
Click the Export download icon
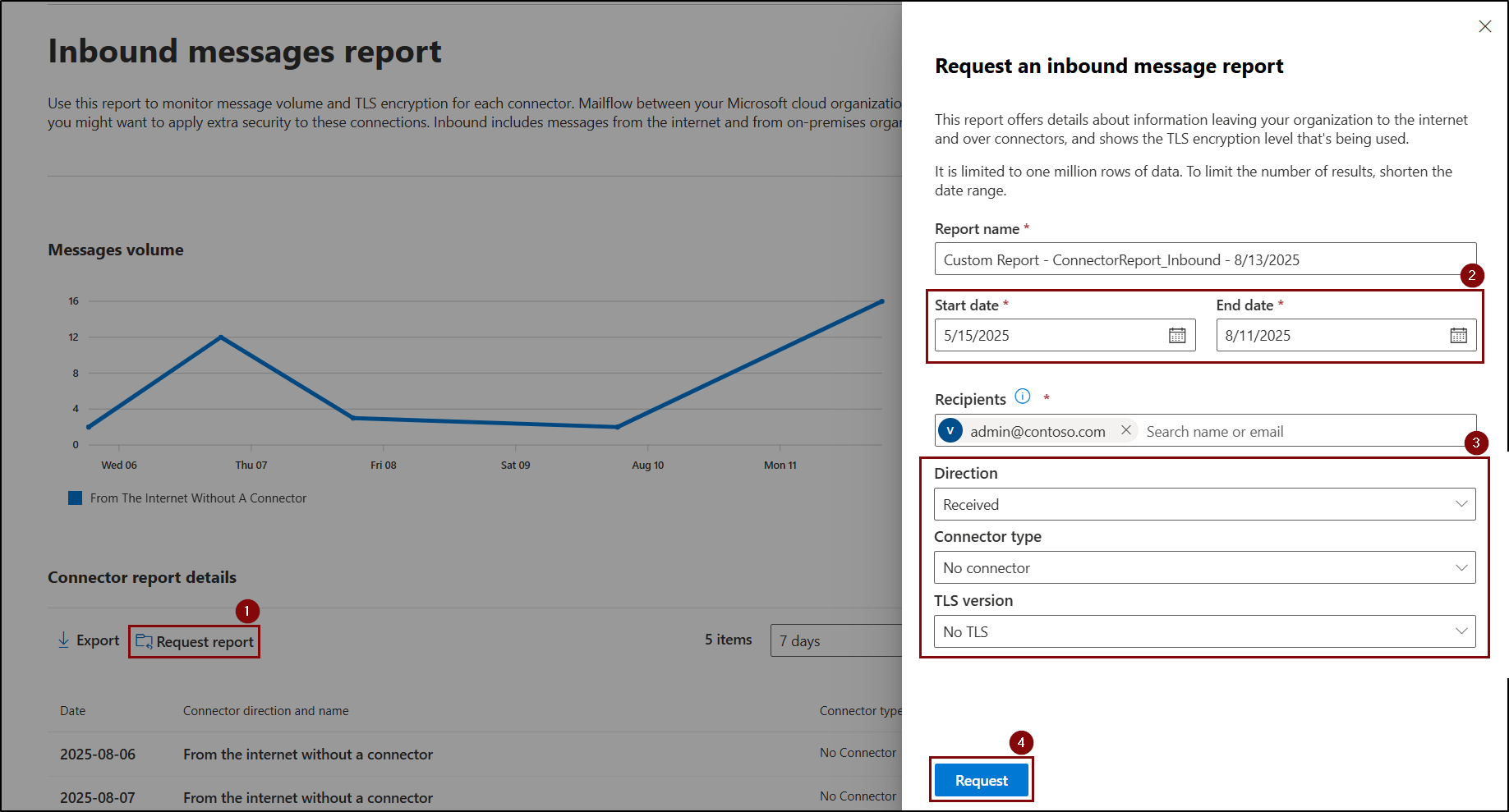click(x=63, y=640)
